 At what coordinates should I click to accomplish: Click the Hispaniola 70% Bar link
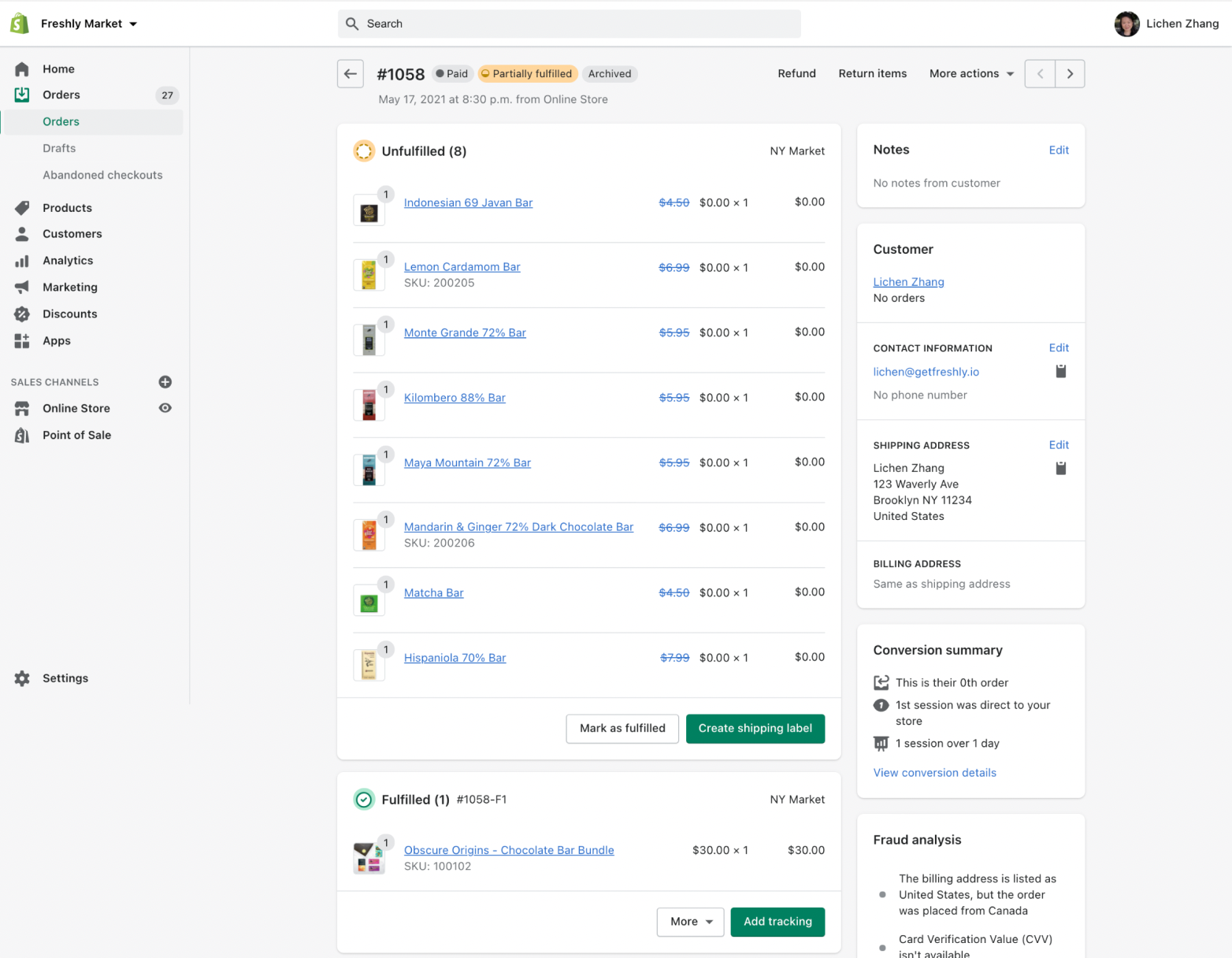455,659
